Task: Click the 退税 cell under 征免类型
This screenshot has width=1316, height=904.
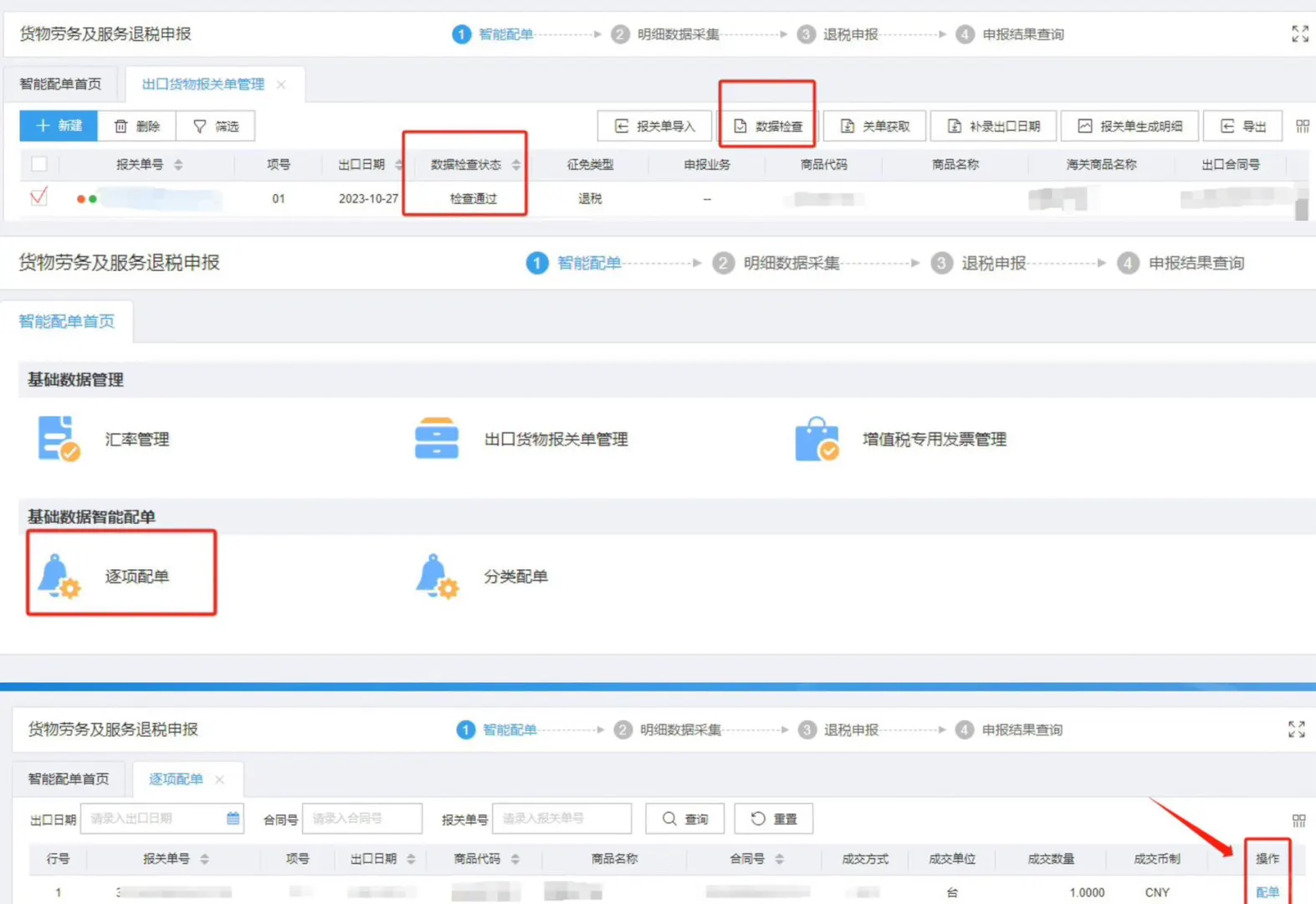Action: pos(590,198)
